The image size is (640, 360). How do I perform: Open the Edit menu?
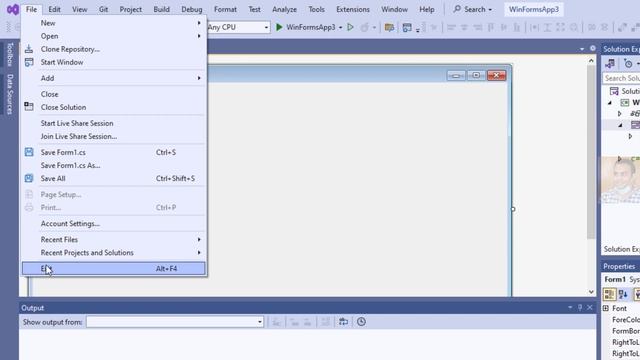(54, 9)
